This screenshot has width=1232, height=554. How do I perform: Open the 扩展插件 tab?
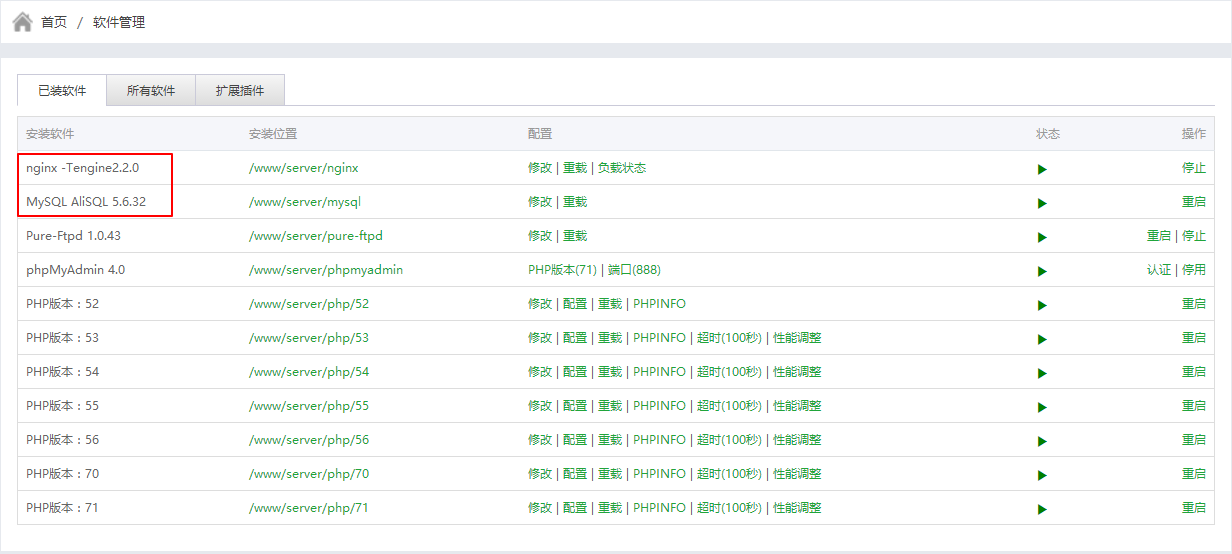(240, 90)
